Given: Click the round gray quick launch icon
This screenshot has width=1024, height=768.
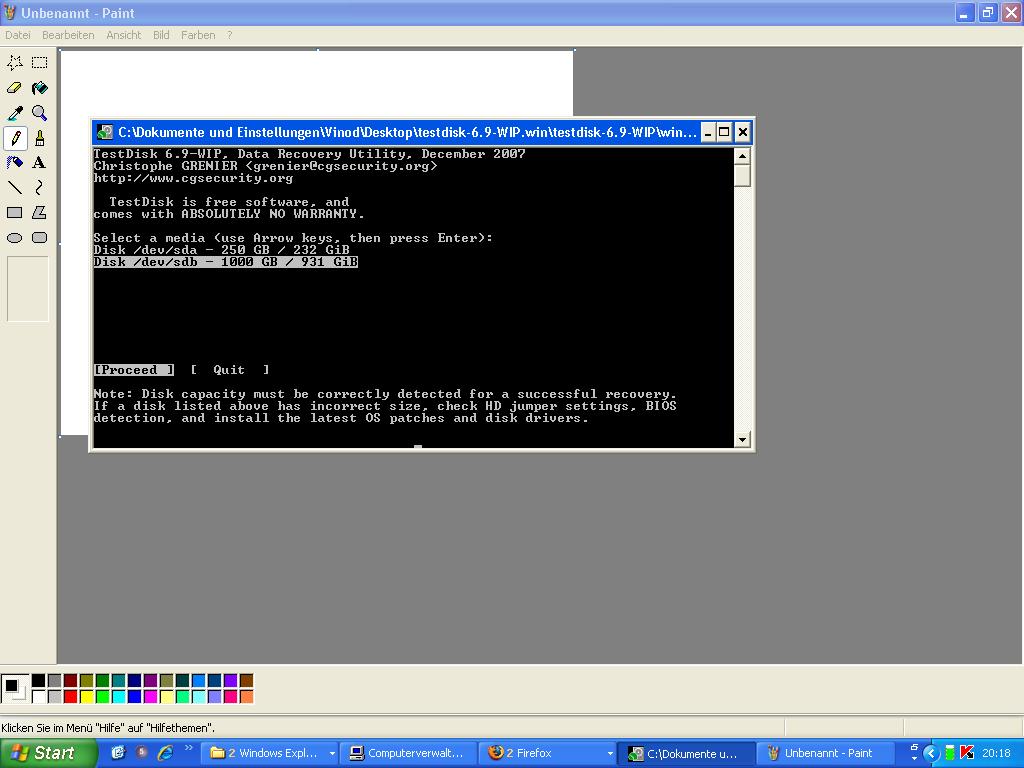Looking at the screenshot, I should 142,752.
